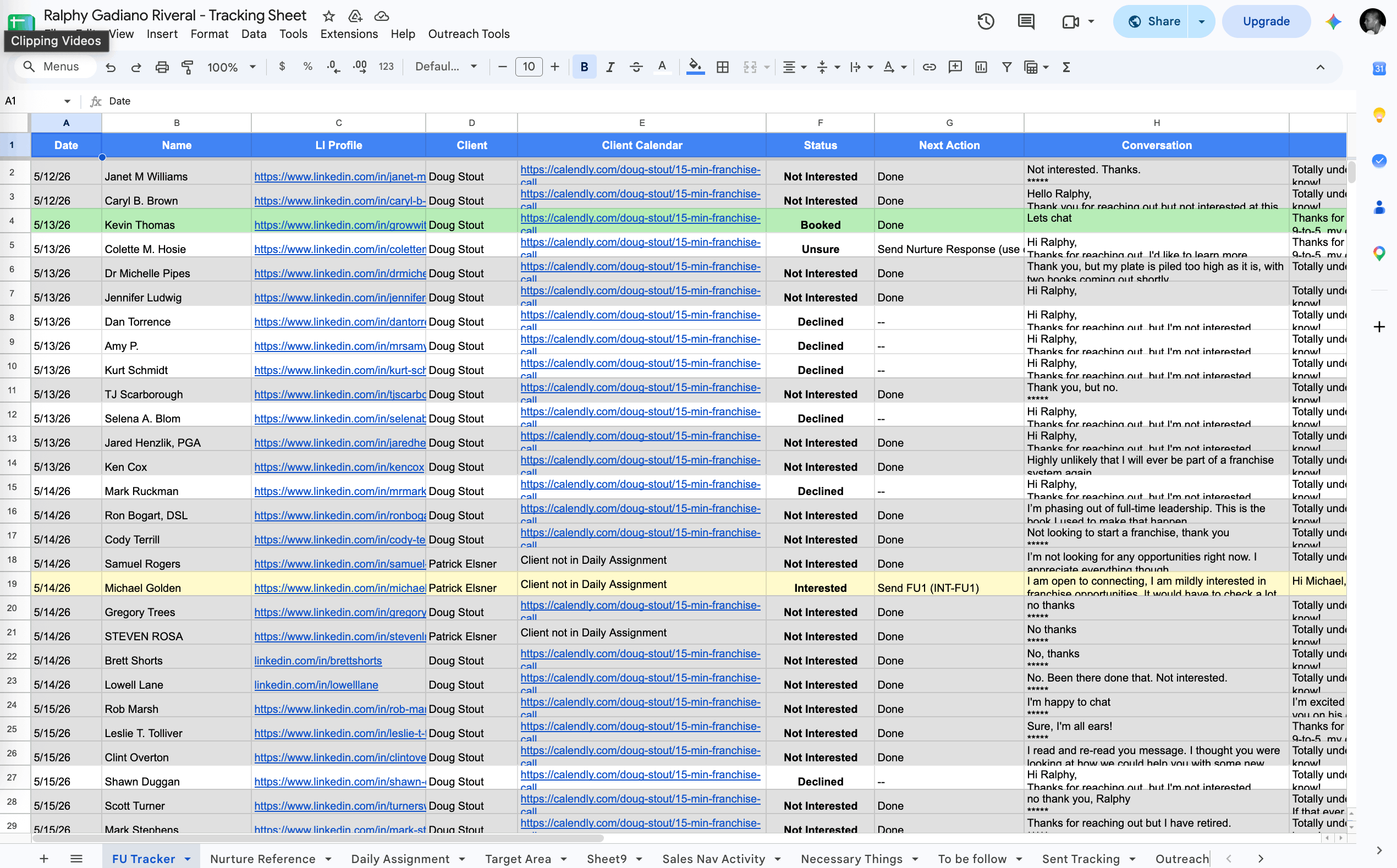
Task: Open the horizontal align dropdown
Action: [x=794, y=67]
